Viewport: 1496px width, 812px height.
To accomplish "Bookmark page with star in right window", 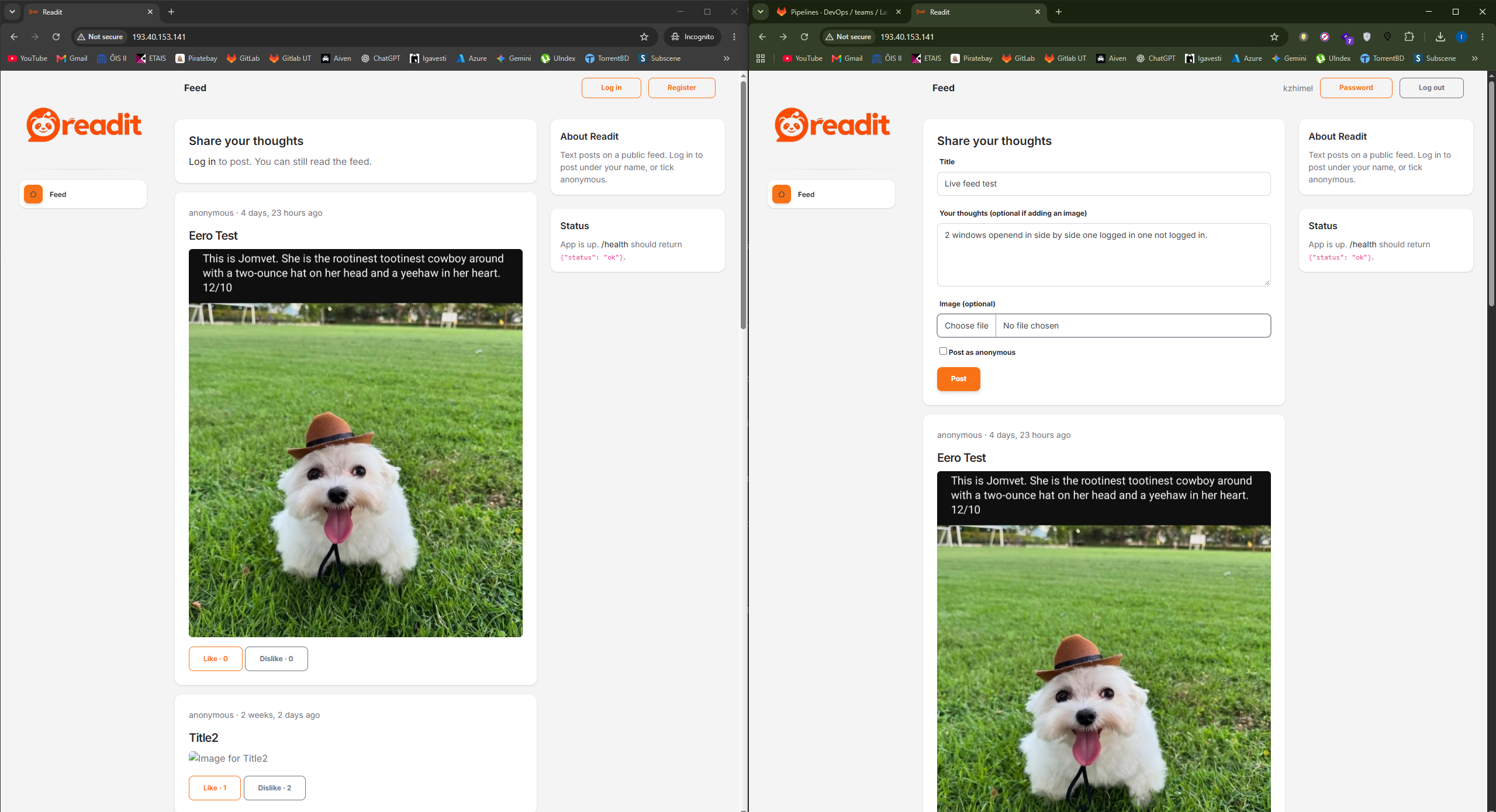I will click(x=1274, y=37).
